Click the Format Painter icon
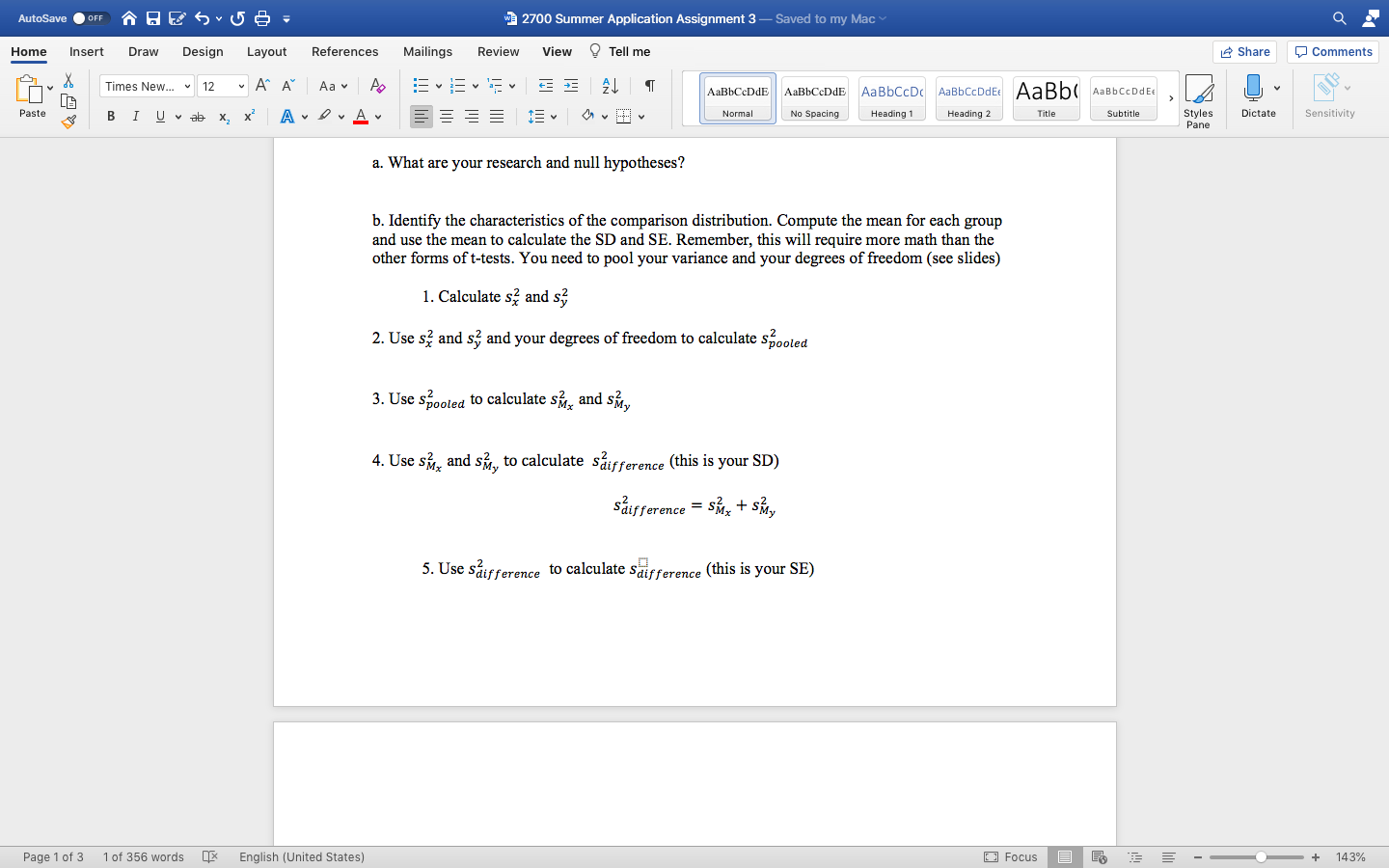This screenshot has width=1389, height=868. click(68, 122)
